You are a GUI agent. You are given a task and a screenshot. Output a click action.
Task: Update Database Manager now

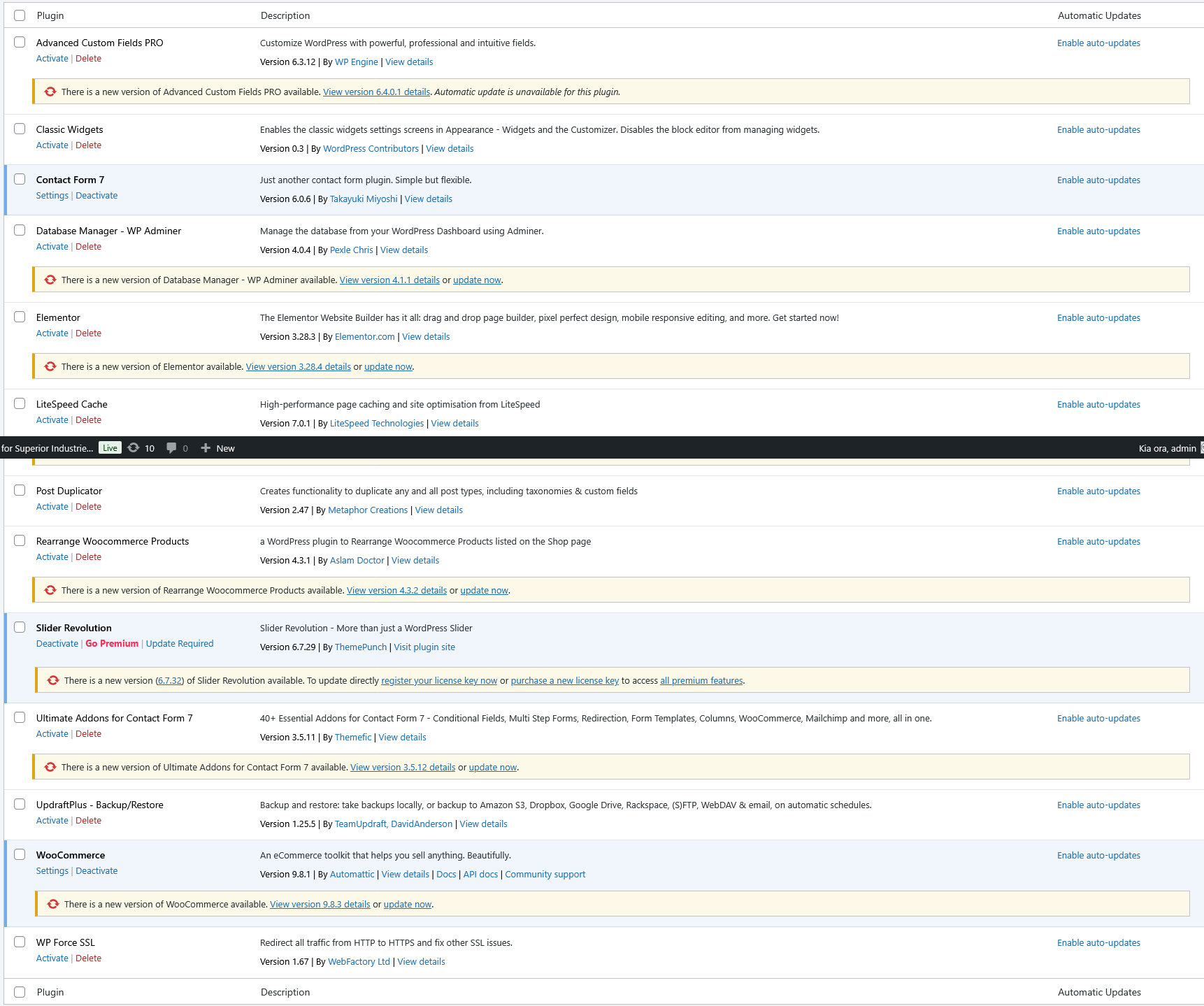tap(477, 280)
